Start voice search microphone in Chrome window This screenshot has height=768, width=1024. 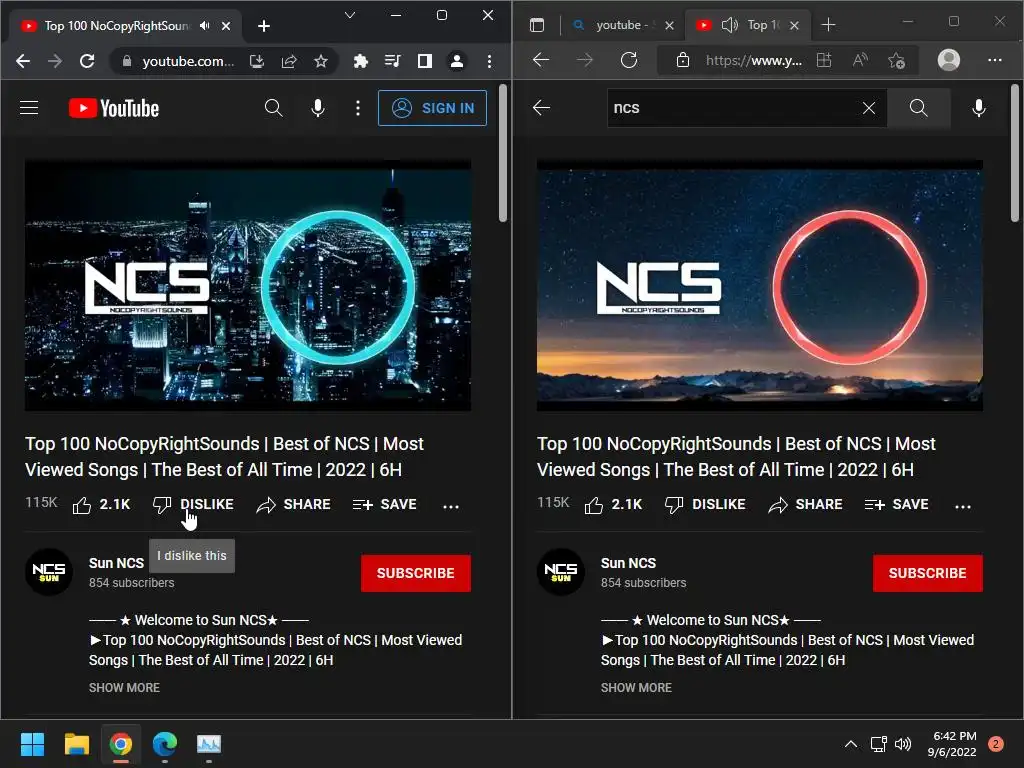[318, 108]
